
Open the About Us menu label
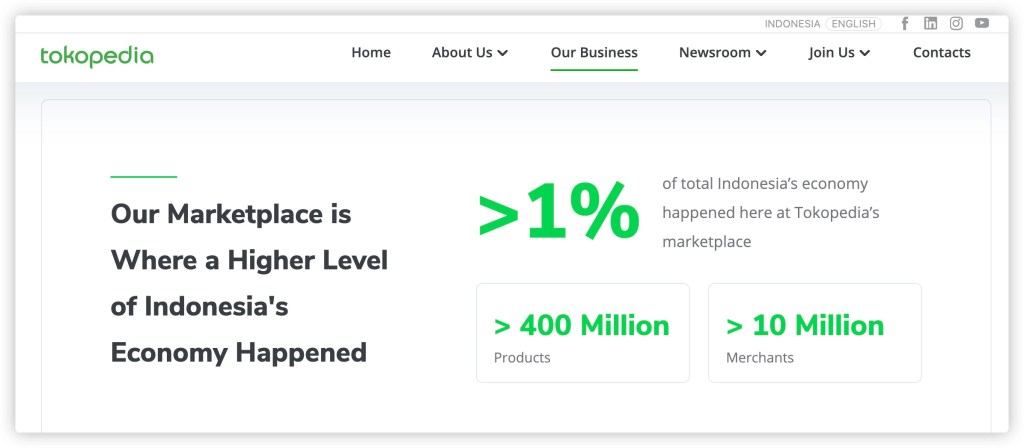(462, 53)
